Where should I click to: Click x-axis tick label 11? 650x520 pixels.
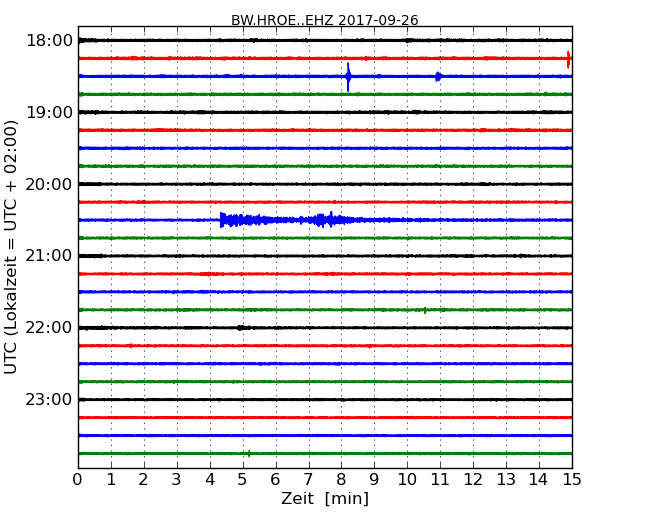(440, 480)
